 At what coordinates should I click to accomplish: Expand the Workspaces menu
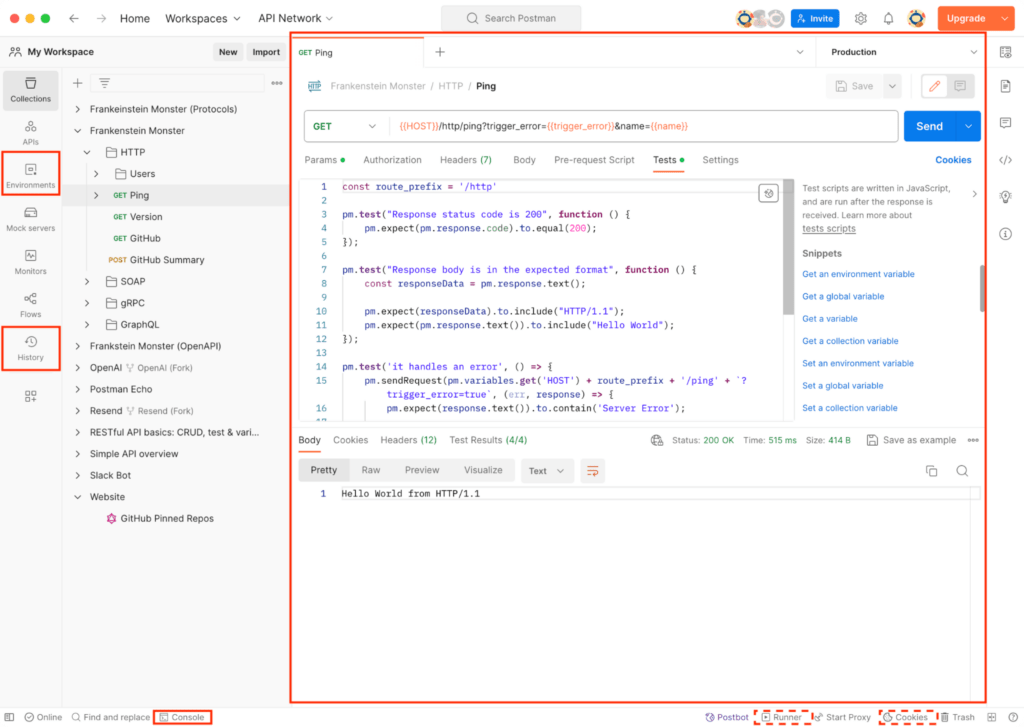202,18
